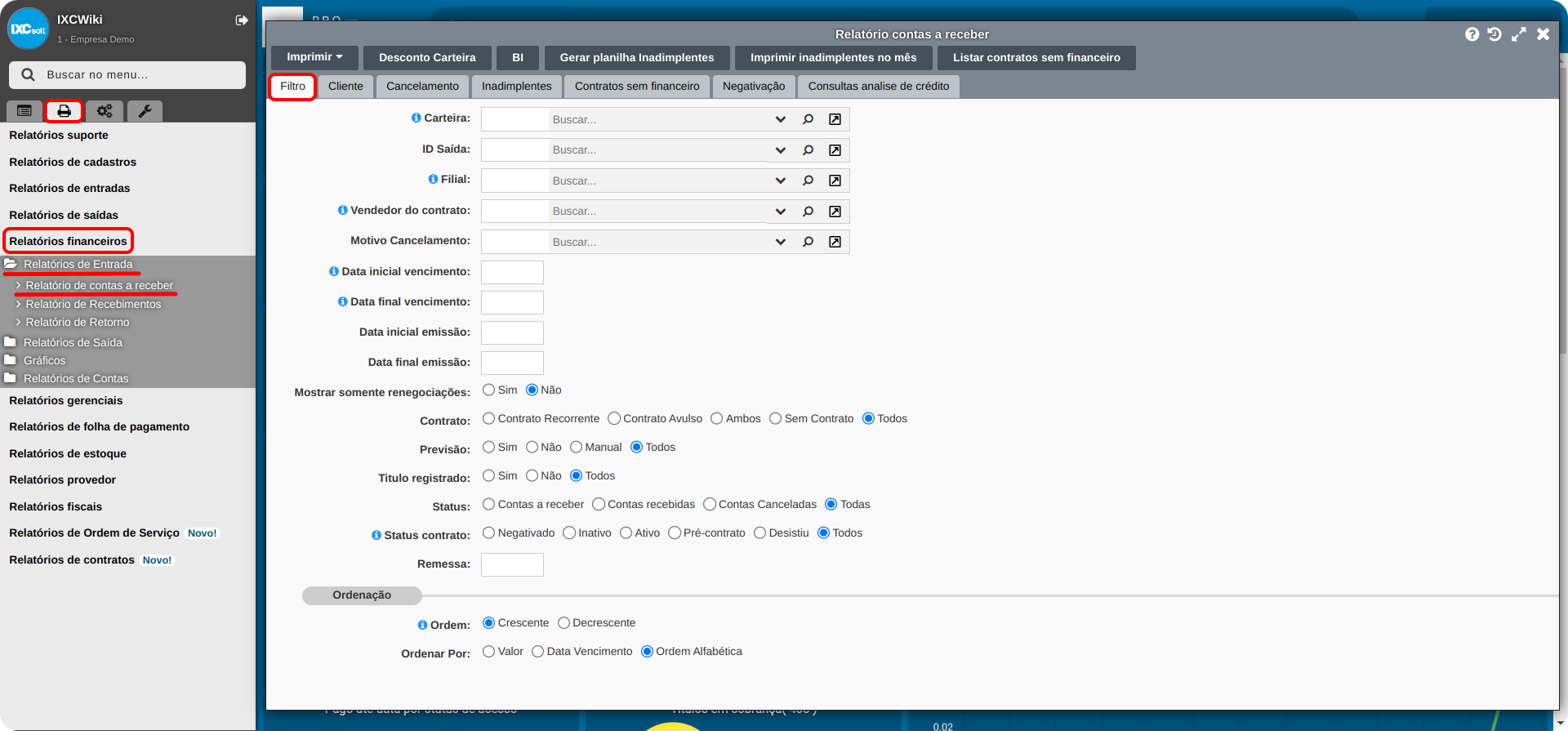Click info icon next to Filial label
This screenshot has width=1568, height=731.
point(433,179)
